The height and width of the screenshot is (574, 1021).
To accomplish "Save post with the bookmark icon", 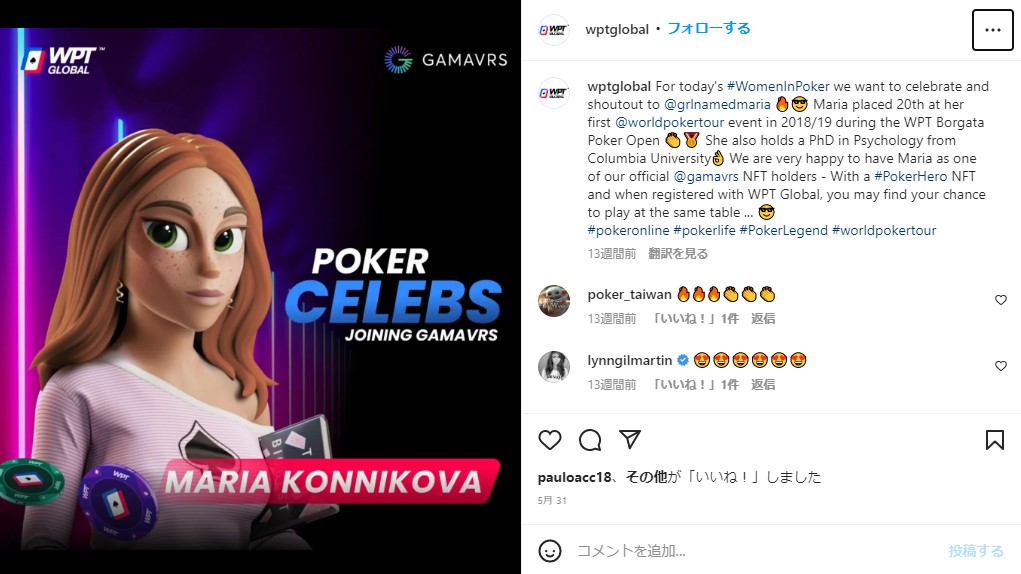I will point(994,440).
